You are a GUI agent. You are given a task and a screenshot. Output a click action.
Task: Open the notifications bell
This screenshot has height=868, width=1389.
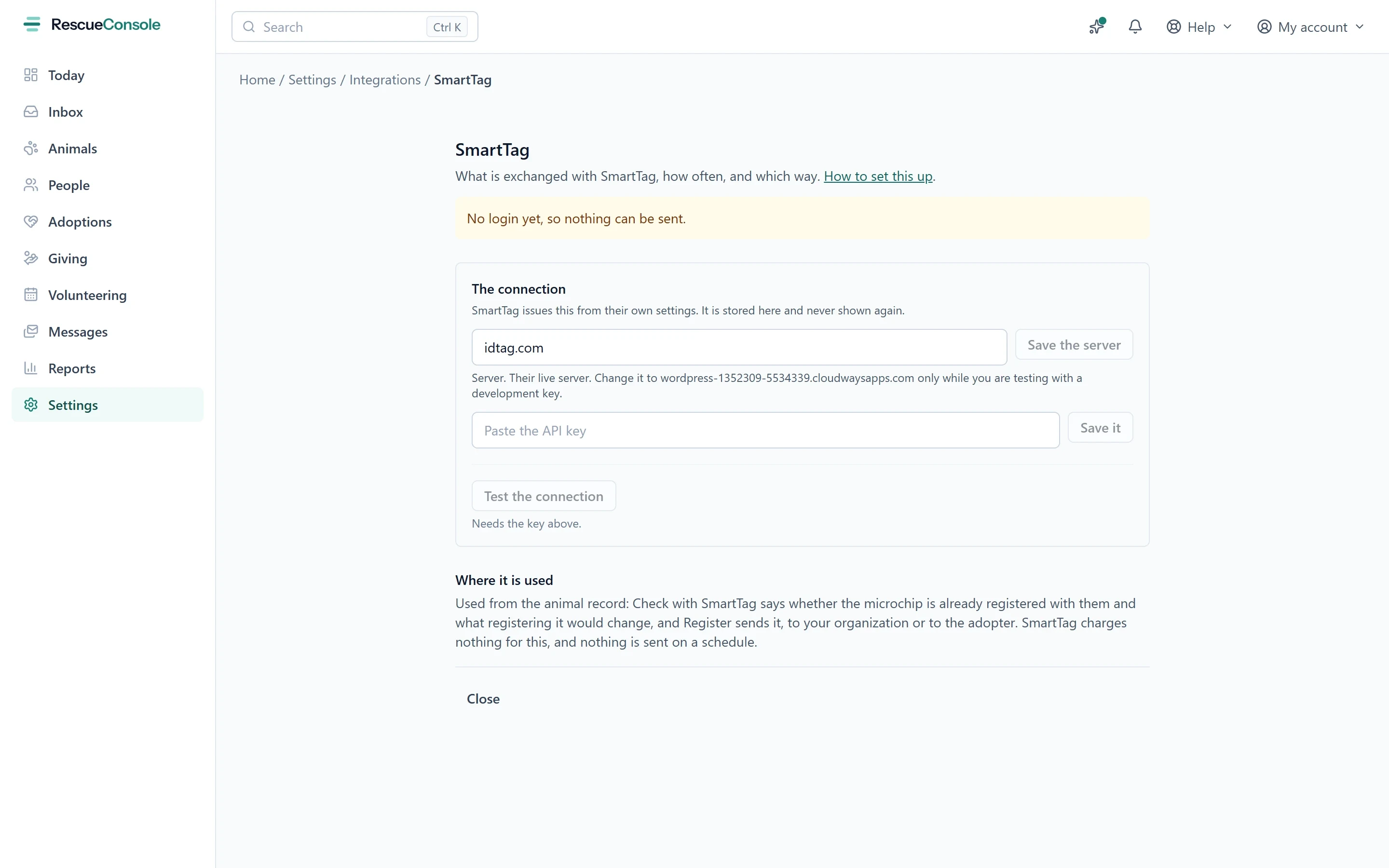click(1135, 27)
